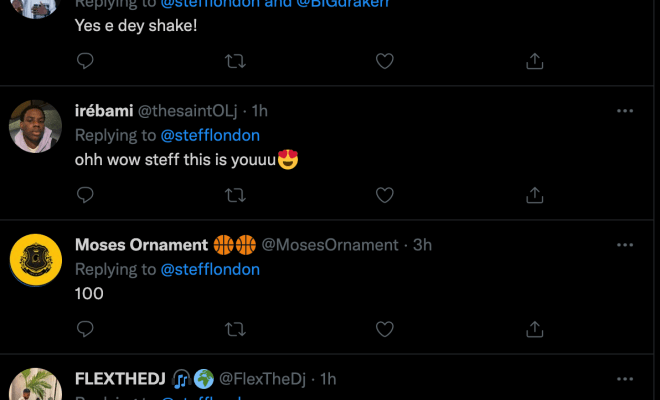Like Moses Ornament's "100" tweet
The image size is (660, 400).
coord(384,329)
